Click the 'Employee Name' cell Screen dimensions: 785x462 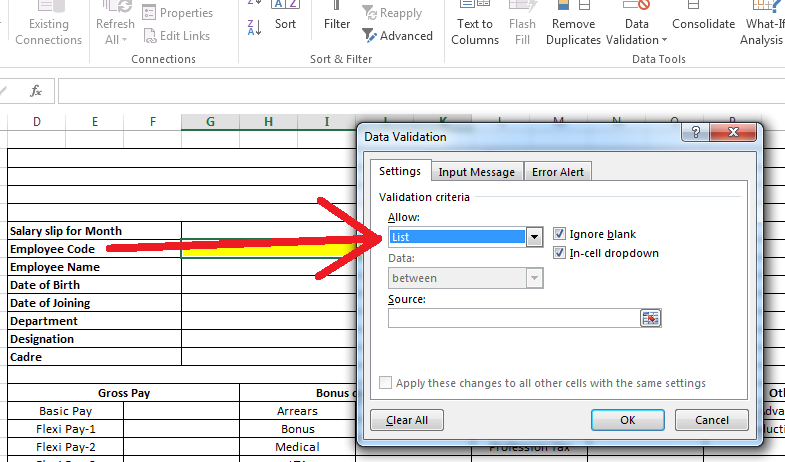coord(95,267)
